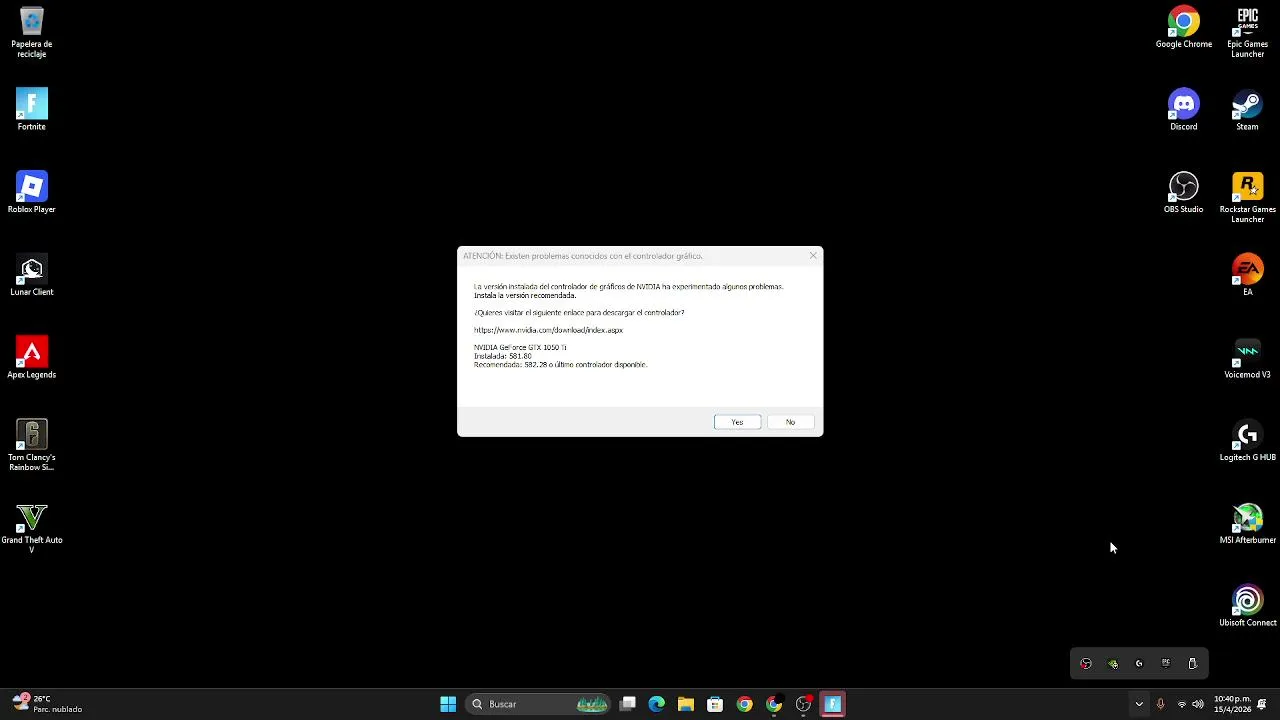Open pinned Chrome icon beside Microsoft Store

[x=745, y=704]
